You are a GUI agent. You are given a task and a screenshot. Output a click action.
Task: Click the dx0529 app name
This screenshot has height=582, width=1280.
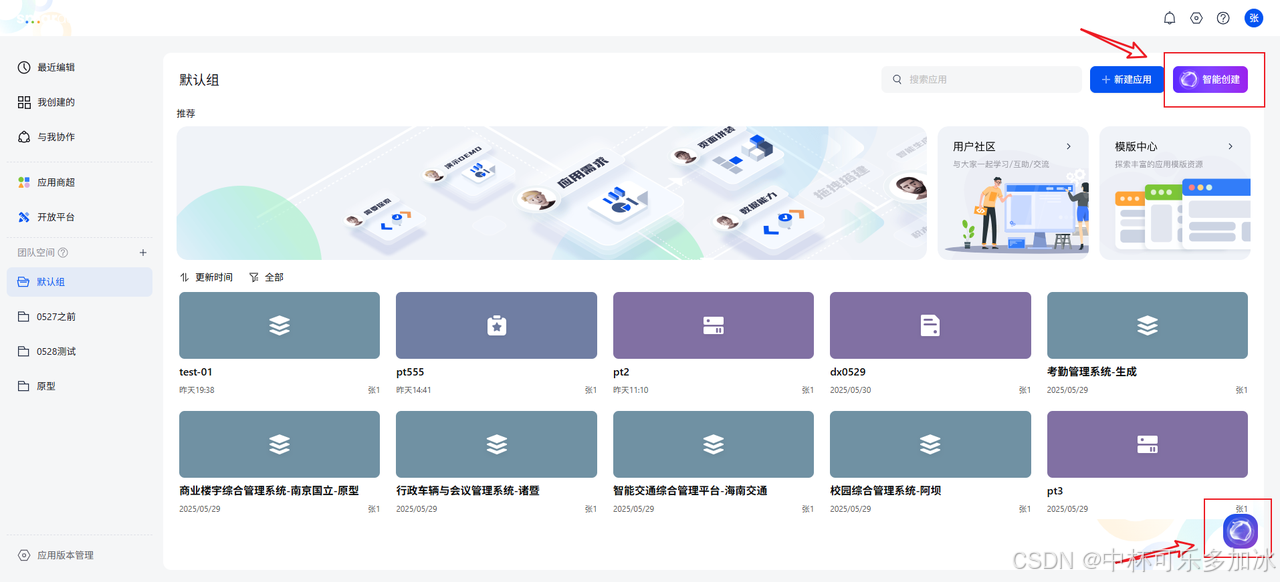pos(848,372)
